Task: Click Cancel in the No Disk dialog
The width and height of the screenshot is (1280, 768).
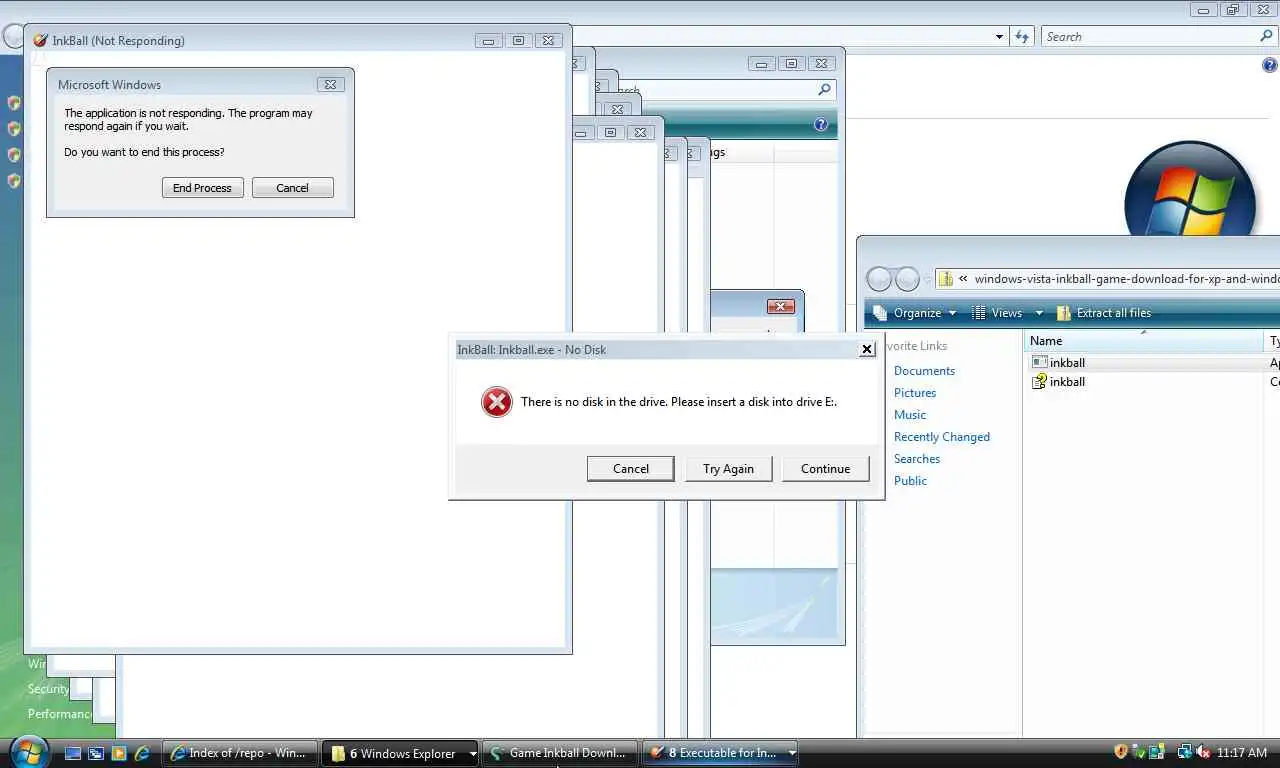Action: (631, 468)
